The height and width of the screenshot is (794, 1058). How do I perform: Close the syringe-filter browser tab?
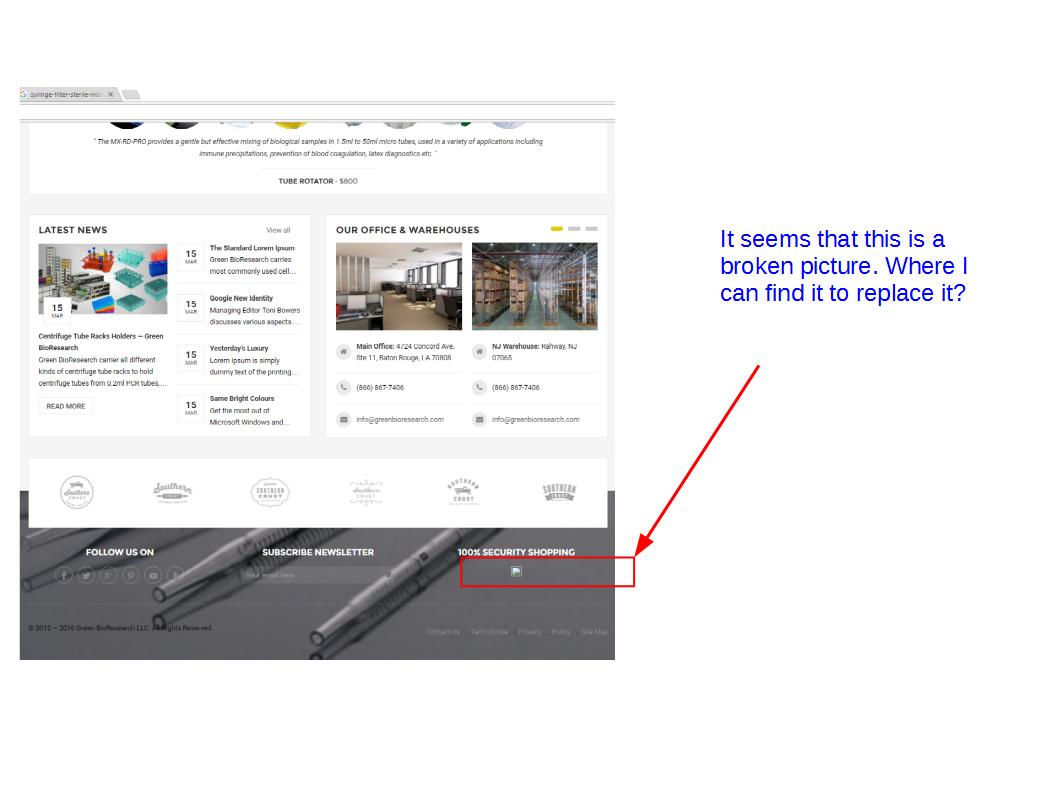pyautogui.click(x=111, y=94)
